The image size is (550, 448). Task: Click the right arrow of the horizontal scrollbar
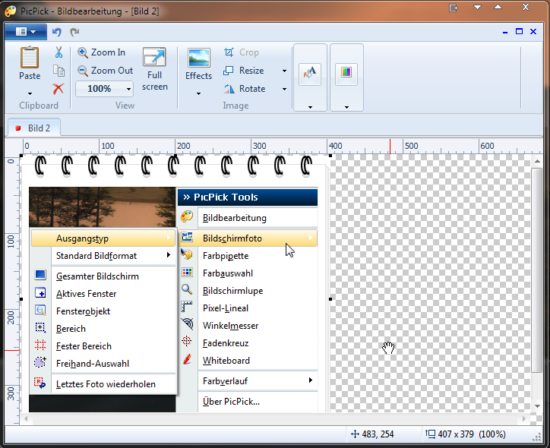pyautogui.click(x=524, y=419)
